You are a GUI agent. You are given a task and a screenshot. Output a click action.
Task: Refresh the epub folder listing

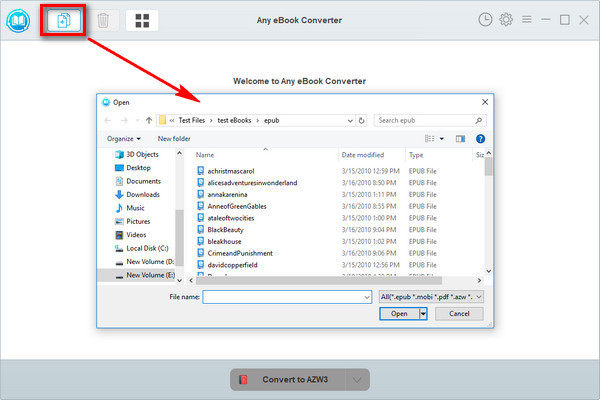coord(361,121)
